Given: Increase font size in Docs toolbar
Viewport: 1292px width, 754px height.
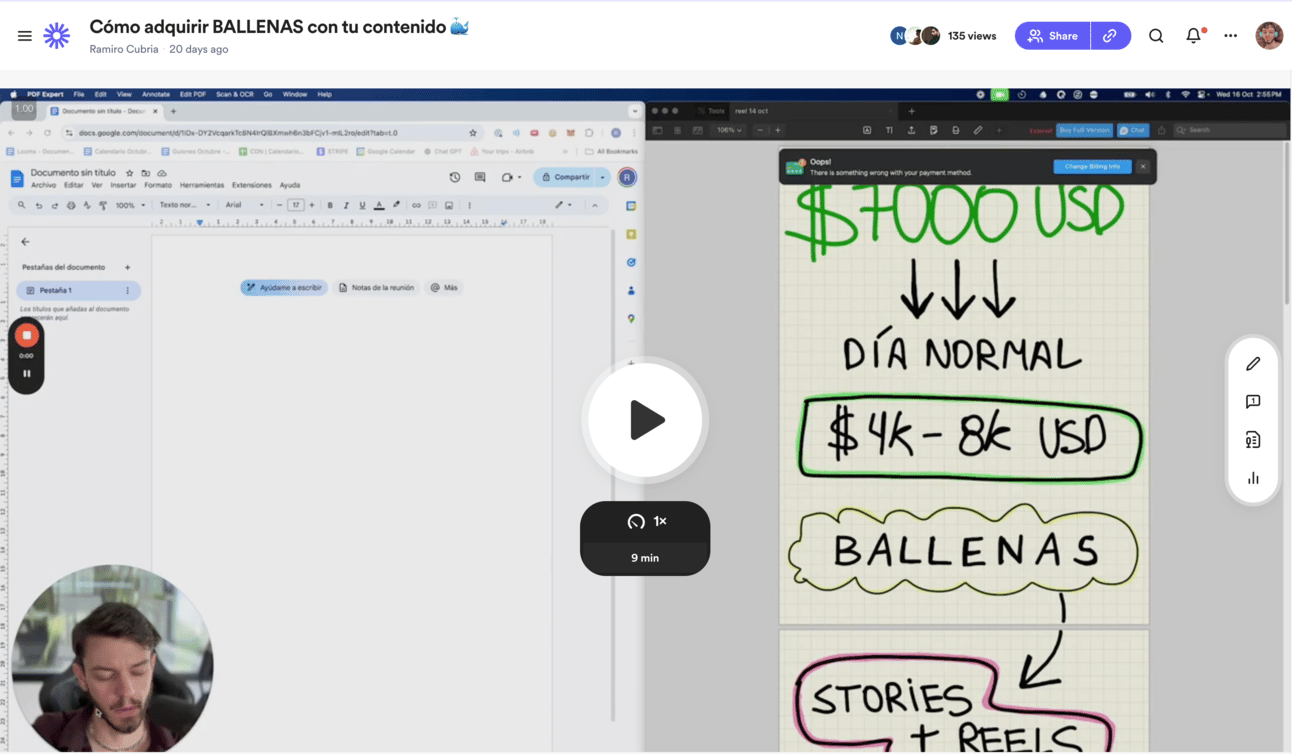Looking at the screenshot, I should pyautogui.click(x=312, y=205).
